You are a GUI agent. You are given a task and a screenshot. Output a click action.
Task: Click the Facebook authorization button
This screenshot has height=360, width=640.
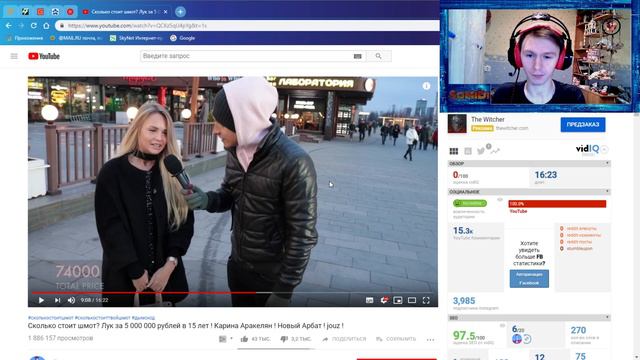coord(529,278)
